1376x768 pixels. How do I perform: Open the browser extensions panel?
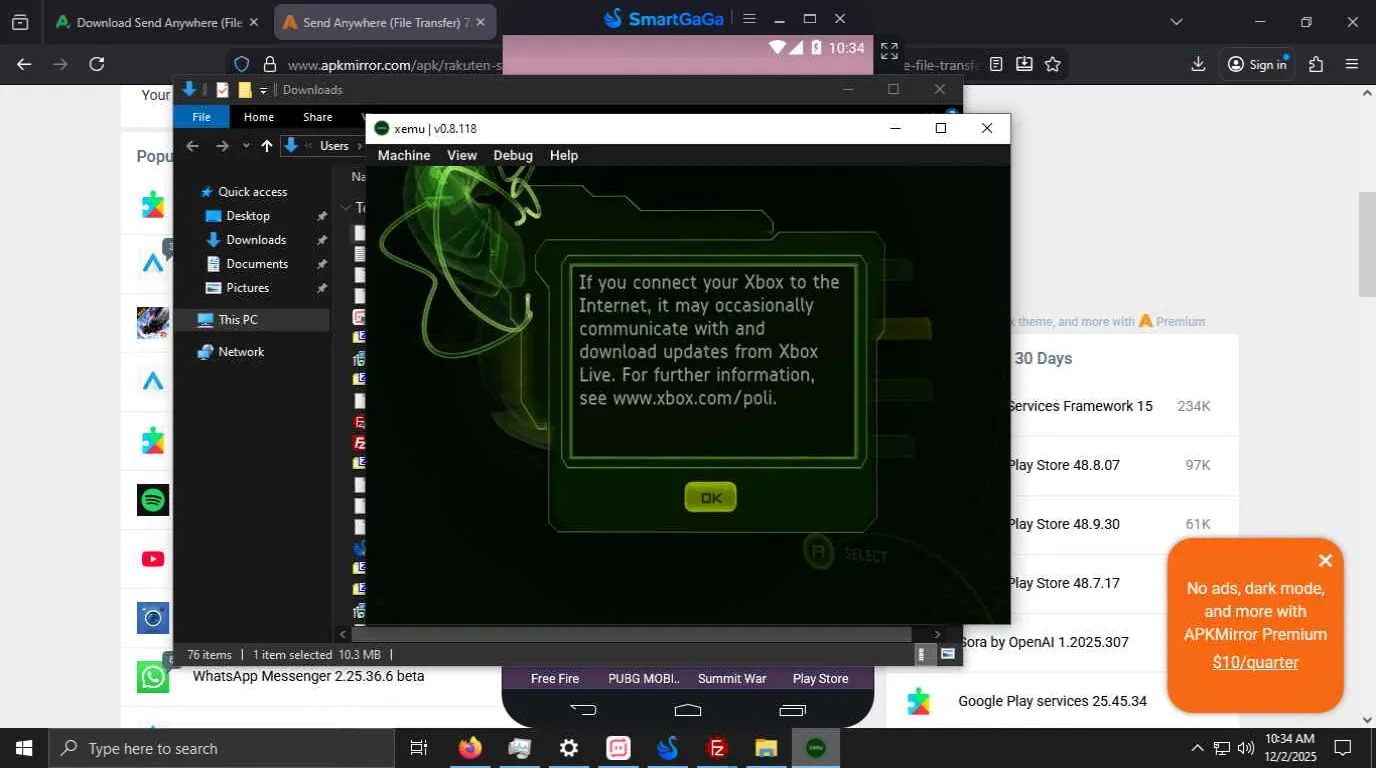point(1316,64)
